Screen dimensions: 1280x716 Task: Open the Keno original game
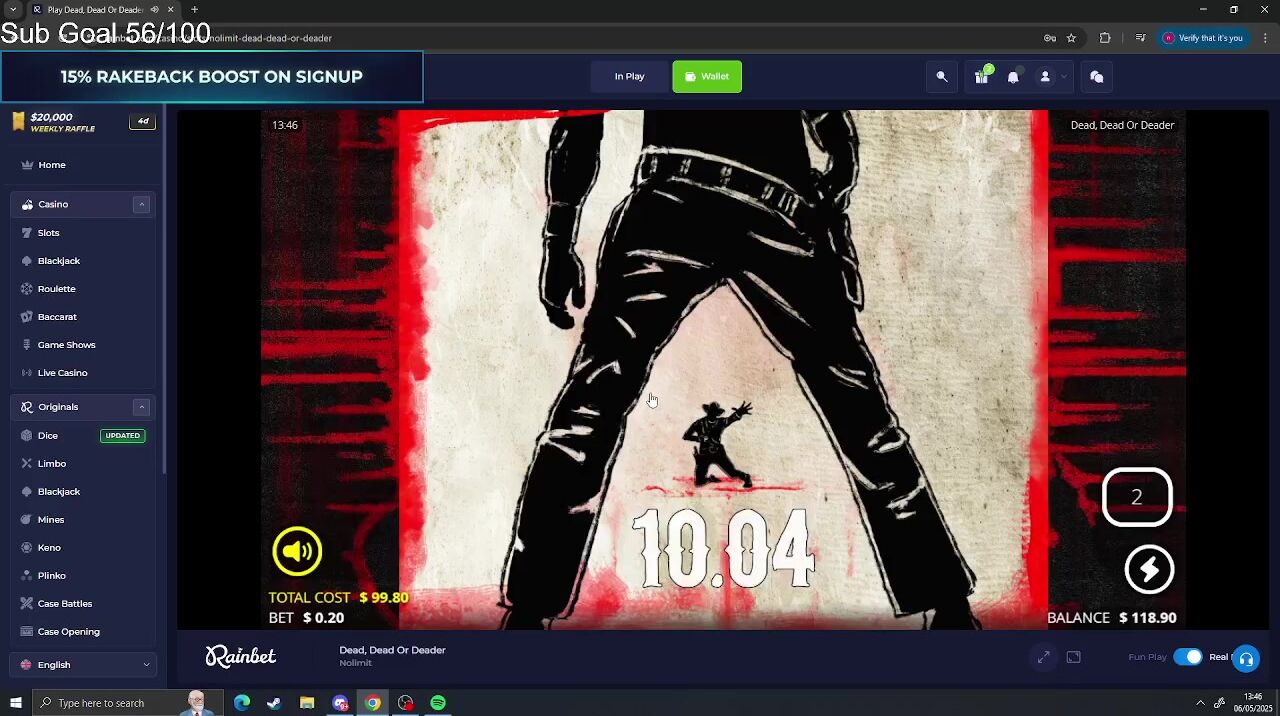(x=49, y=548)
